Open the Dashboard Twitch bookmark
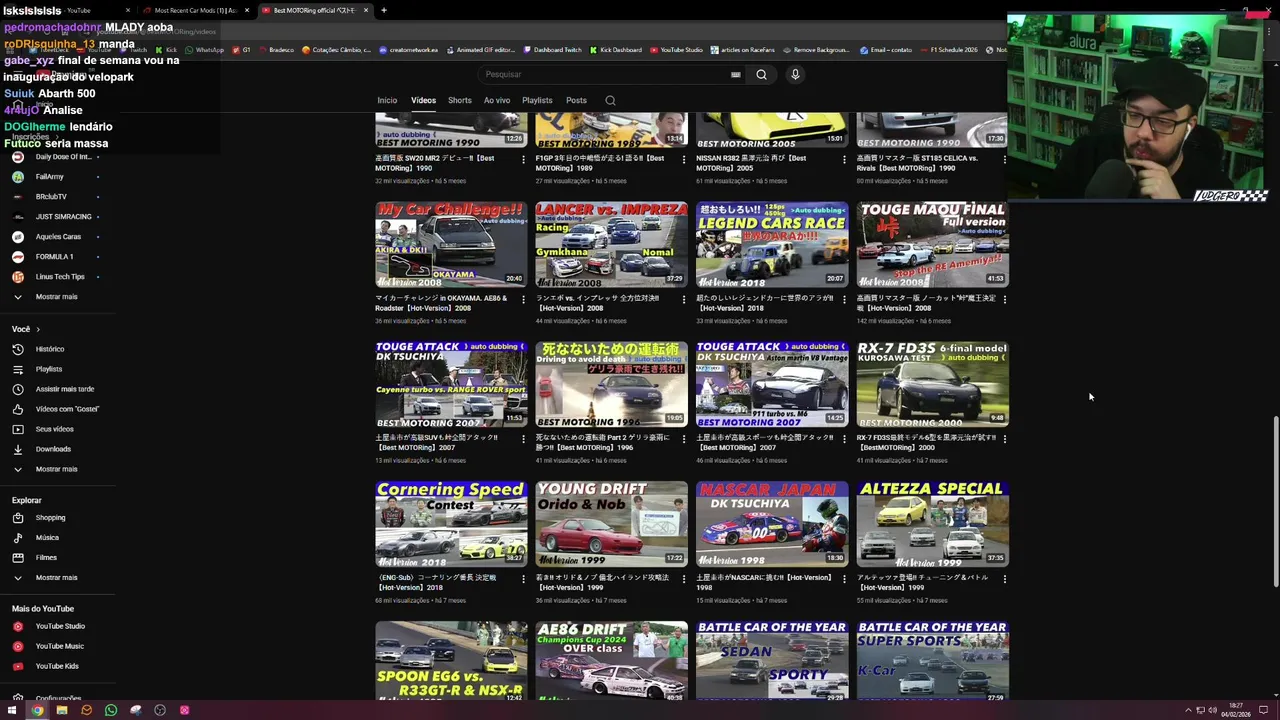 click(552, 50)
